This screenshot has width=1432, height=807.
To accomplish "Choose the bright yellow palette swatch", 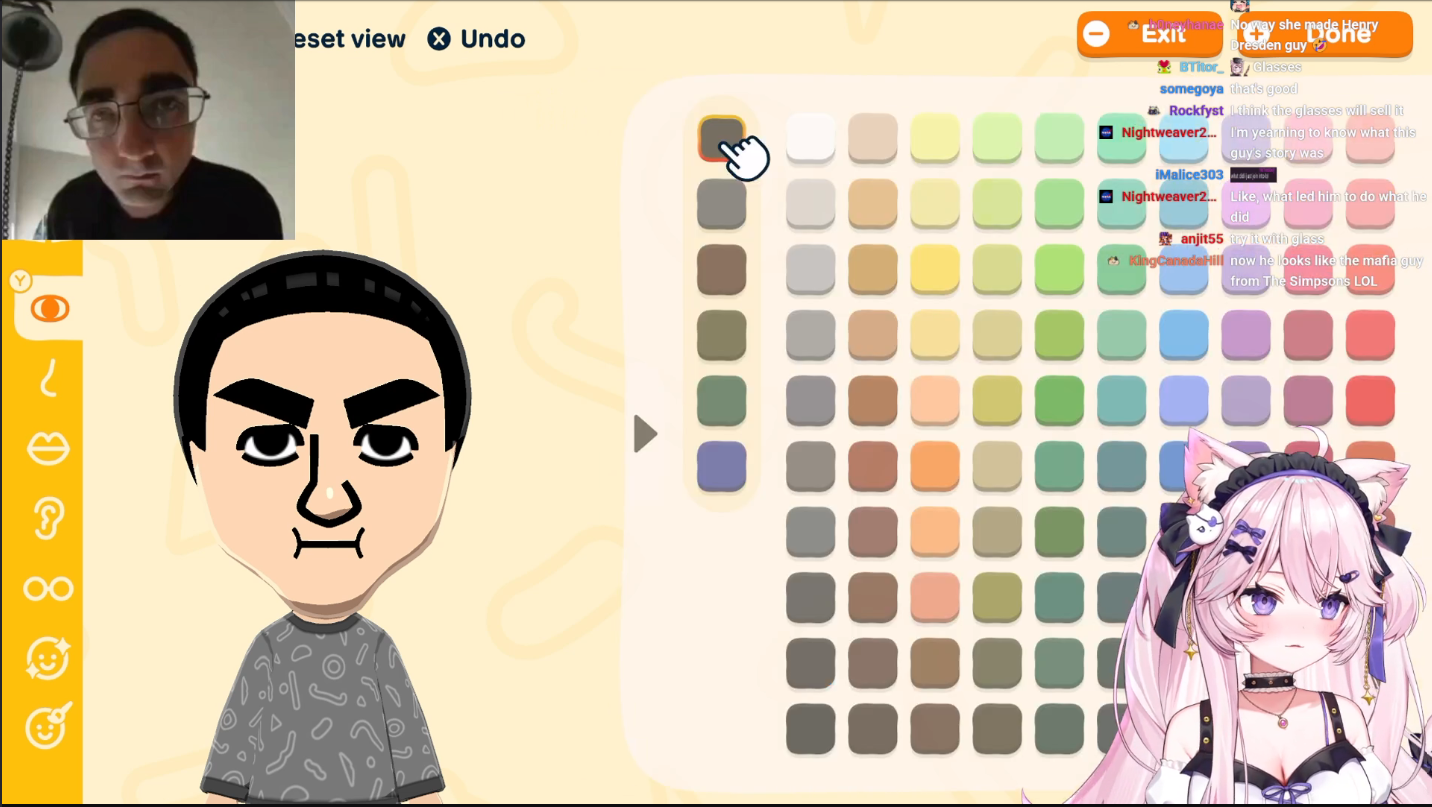I will pos(934,269).
